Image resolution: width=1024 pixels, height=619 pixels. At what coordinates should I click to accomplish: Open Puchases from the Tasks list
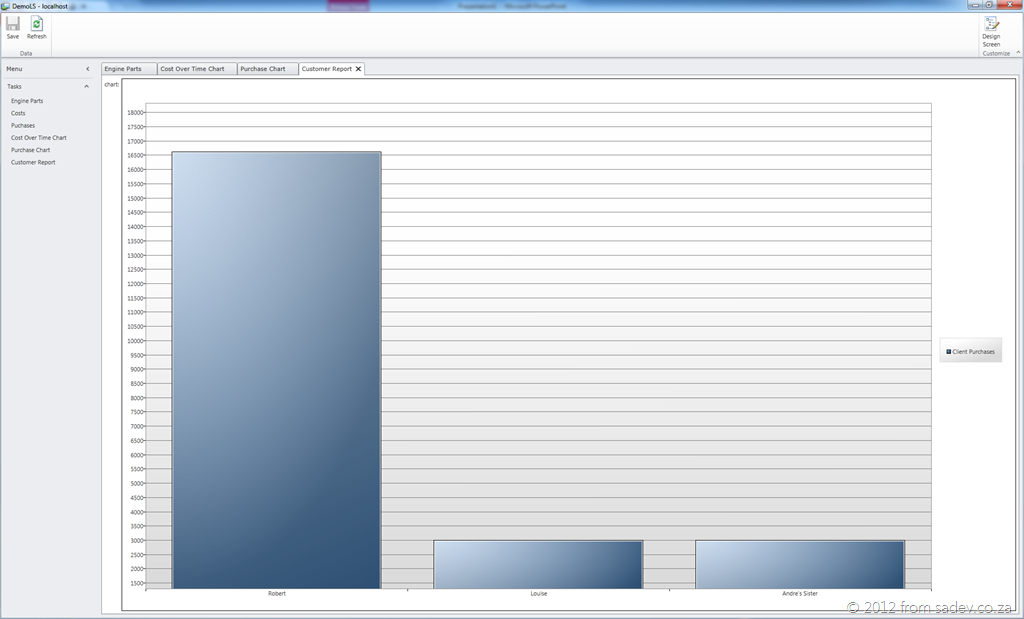pos(23,125)
